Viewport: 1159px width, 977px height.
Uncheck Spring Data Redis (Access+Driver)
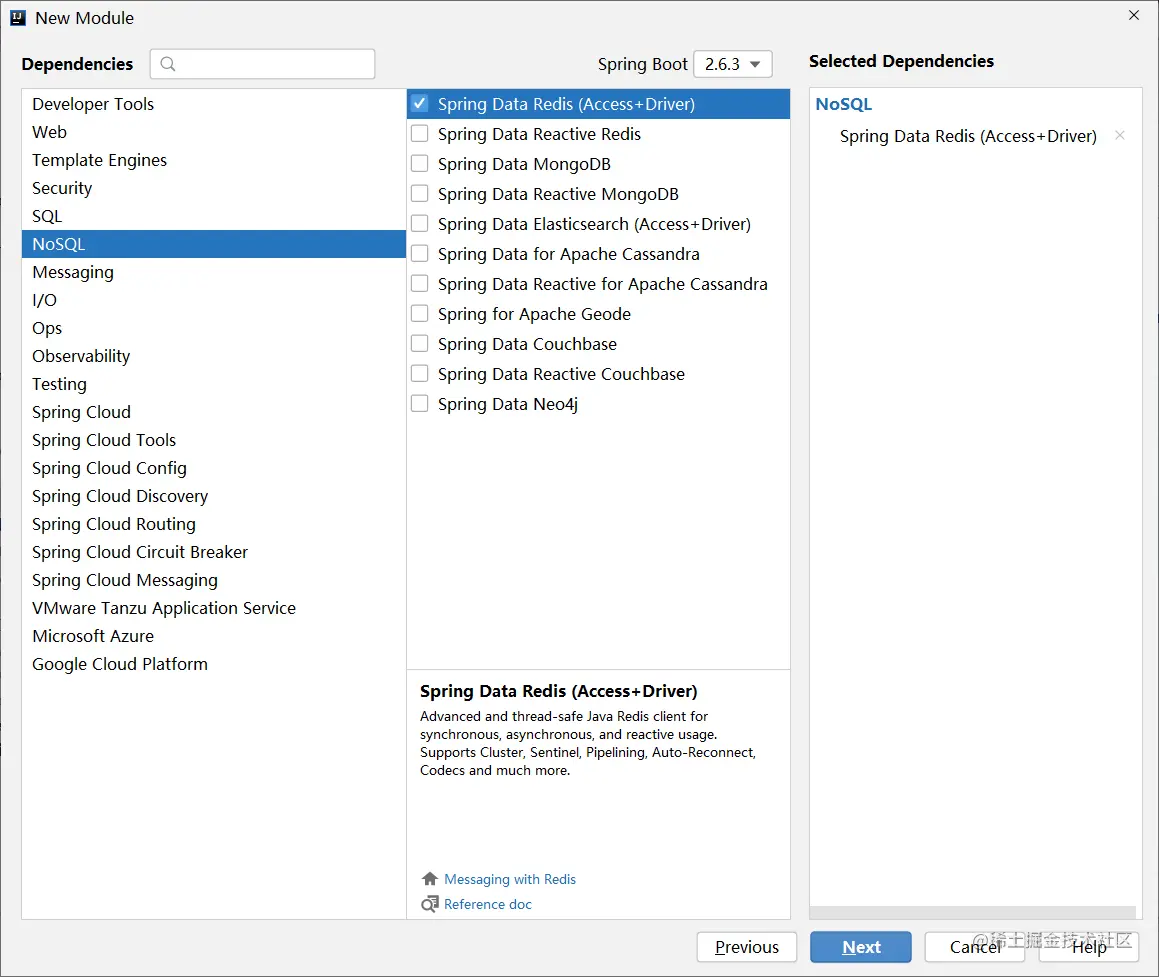[419, 103]
